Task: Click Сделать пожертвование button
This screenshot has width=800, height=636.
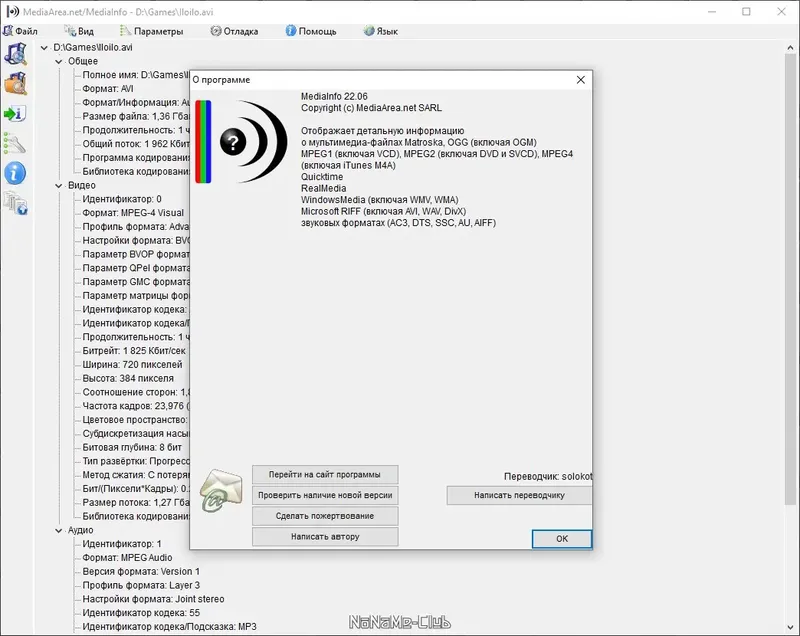Action: 325,516
